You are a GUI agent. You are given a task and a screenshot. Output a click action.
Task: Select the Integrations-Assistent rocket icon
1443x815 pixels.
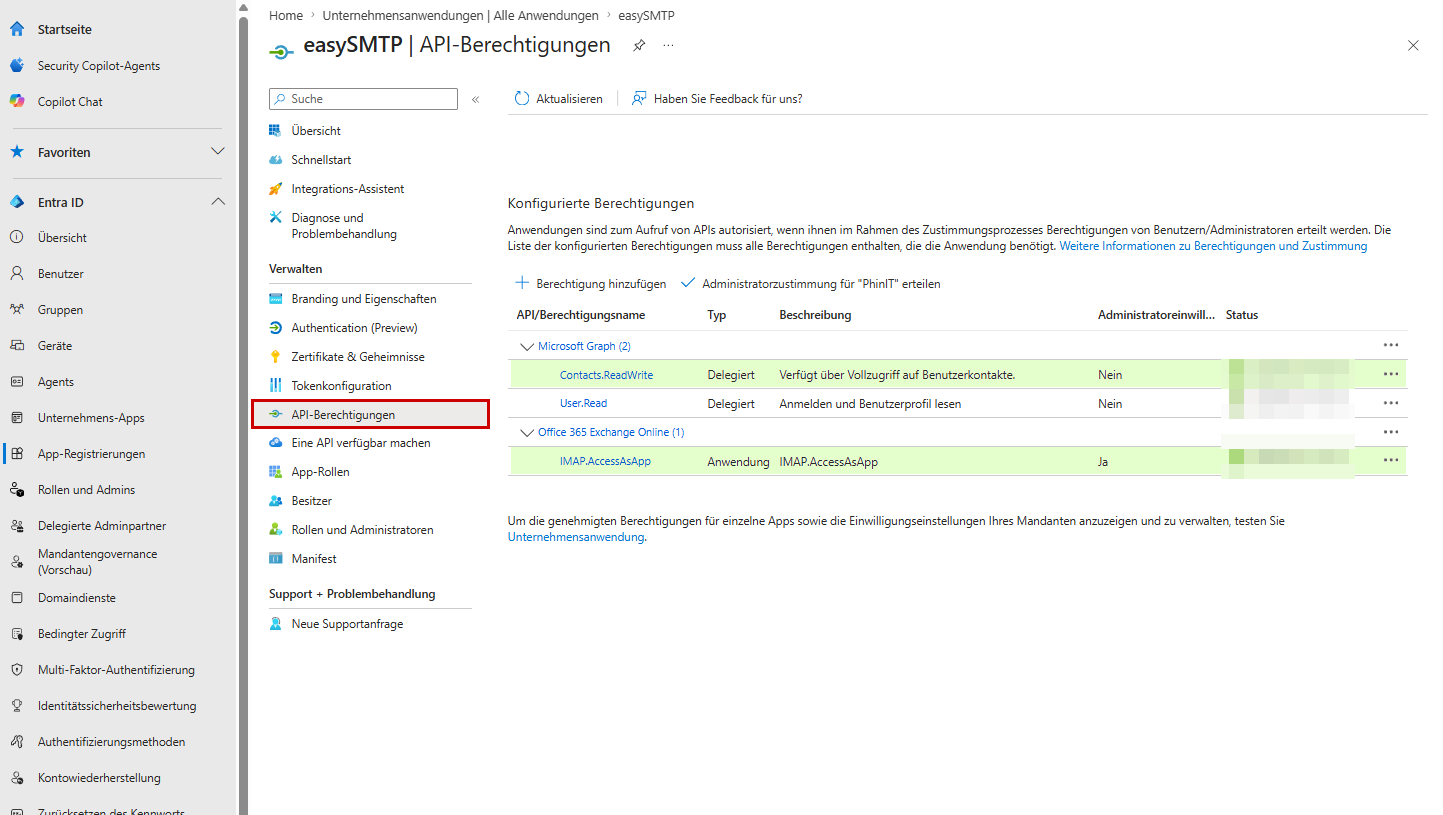pyautogui.click(x=276, y=189)
